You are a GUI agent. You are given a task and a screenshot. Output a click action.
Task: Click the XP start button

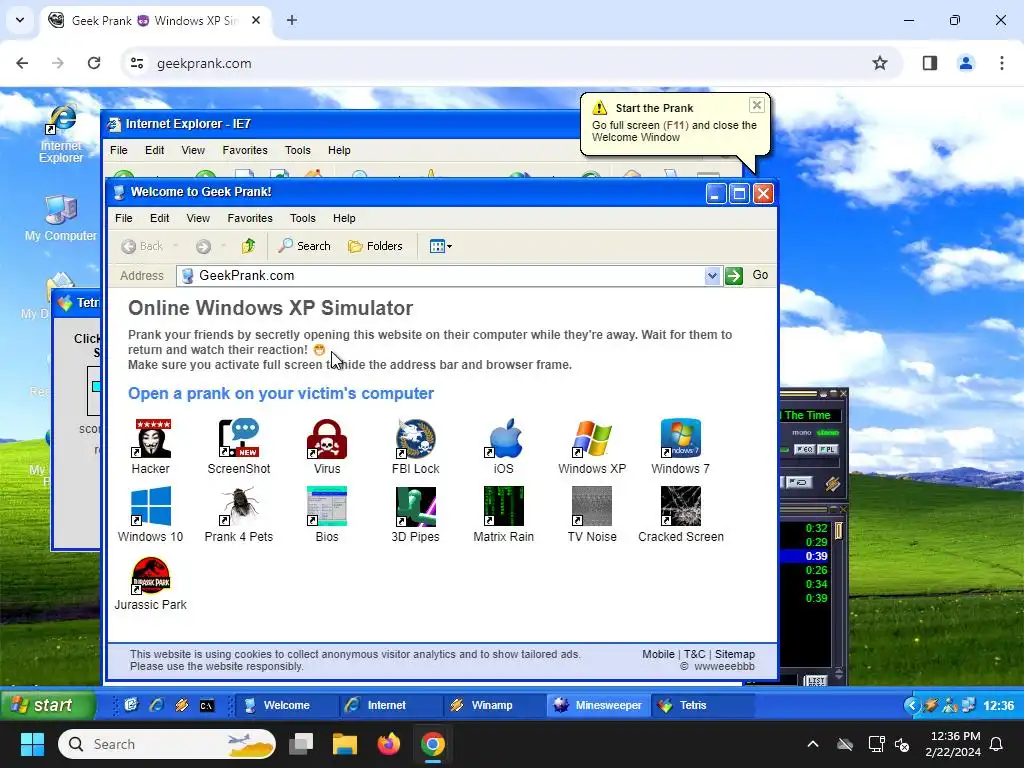(x=46, y=705)
